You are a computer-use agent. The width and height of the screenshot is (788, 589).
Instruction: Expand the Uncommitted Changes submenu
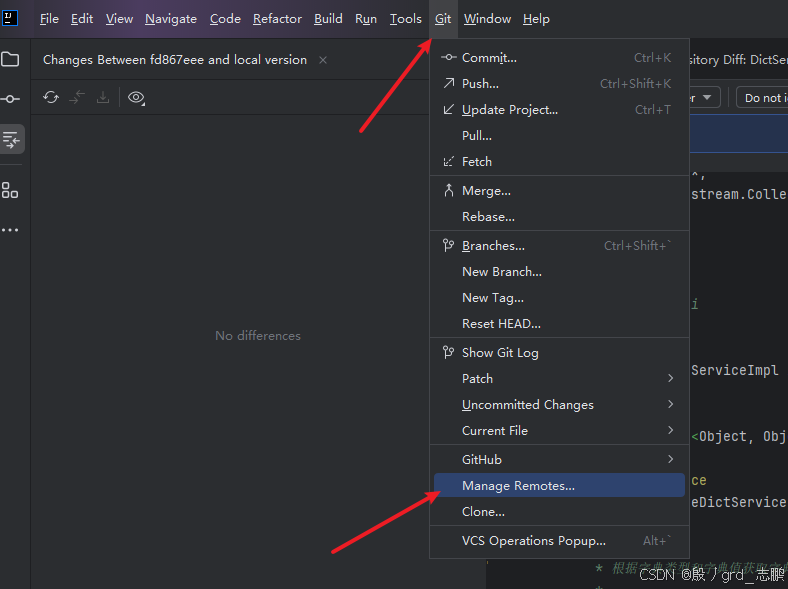(x=559, y=405)
